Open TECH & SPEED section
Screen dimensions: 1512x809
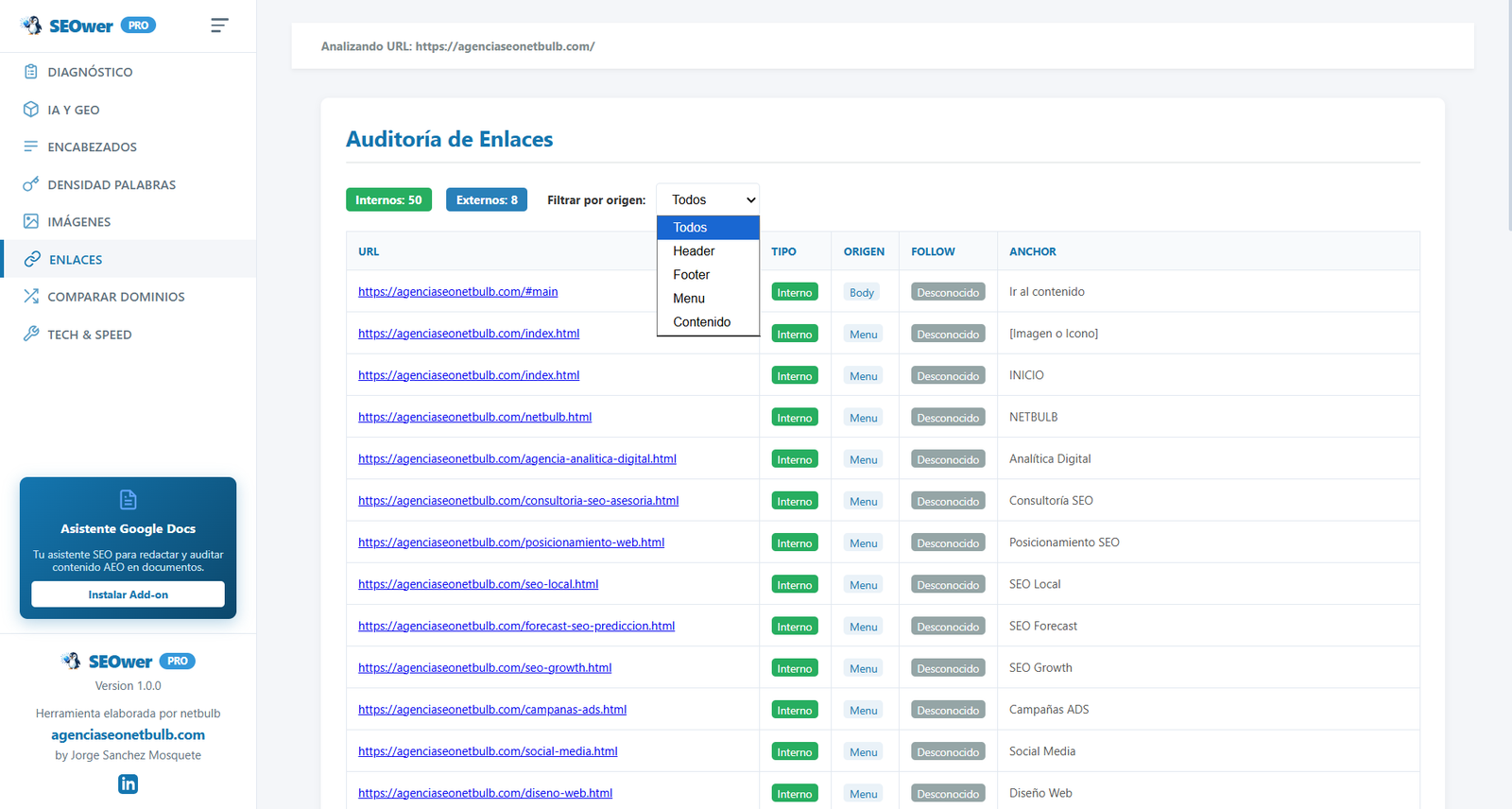click(128, 334)
